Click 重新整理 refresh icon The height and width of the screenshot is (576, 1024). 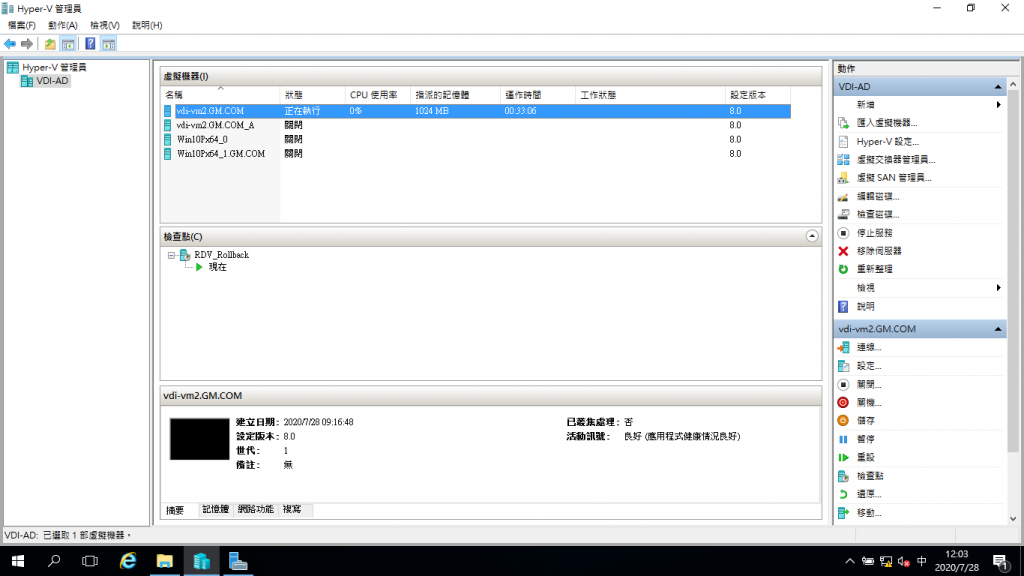pyautogui.click(x=843, y=269)
